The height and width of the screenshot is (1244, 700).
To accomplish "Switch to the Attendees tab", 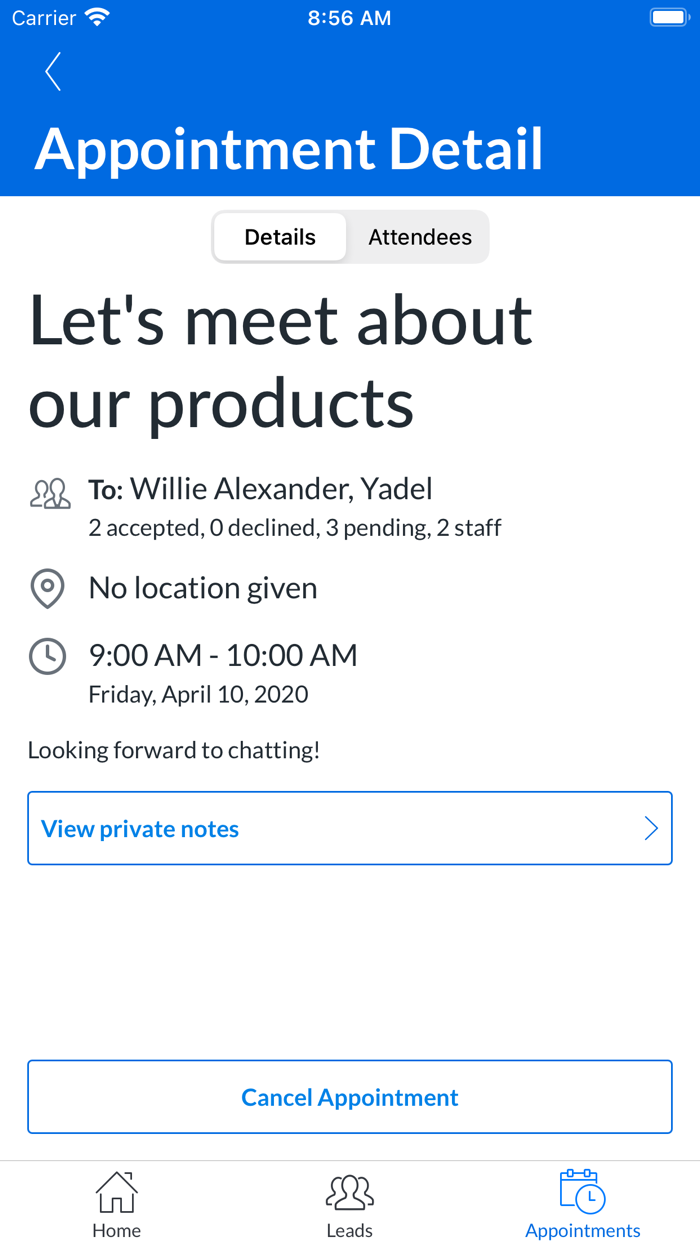I will coord(419,237).
